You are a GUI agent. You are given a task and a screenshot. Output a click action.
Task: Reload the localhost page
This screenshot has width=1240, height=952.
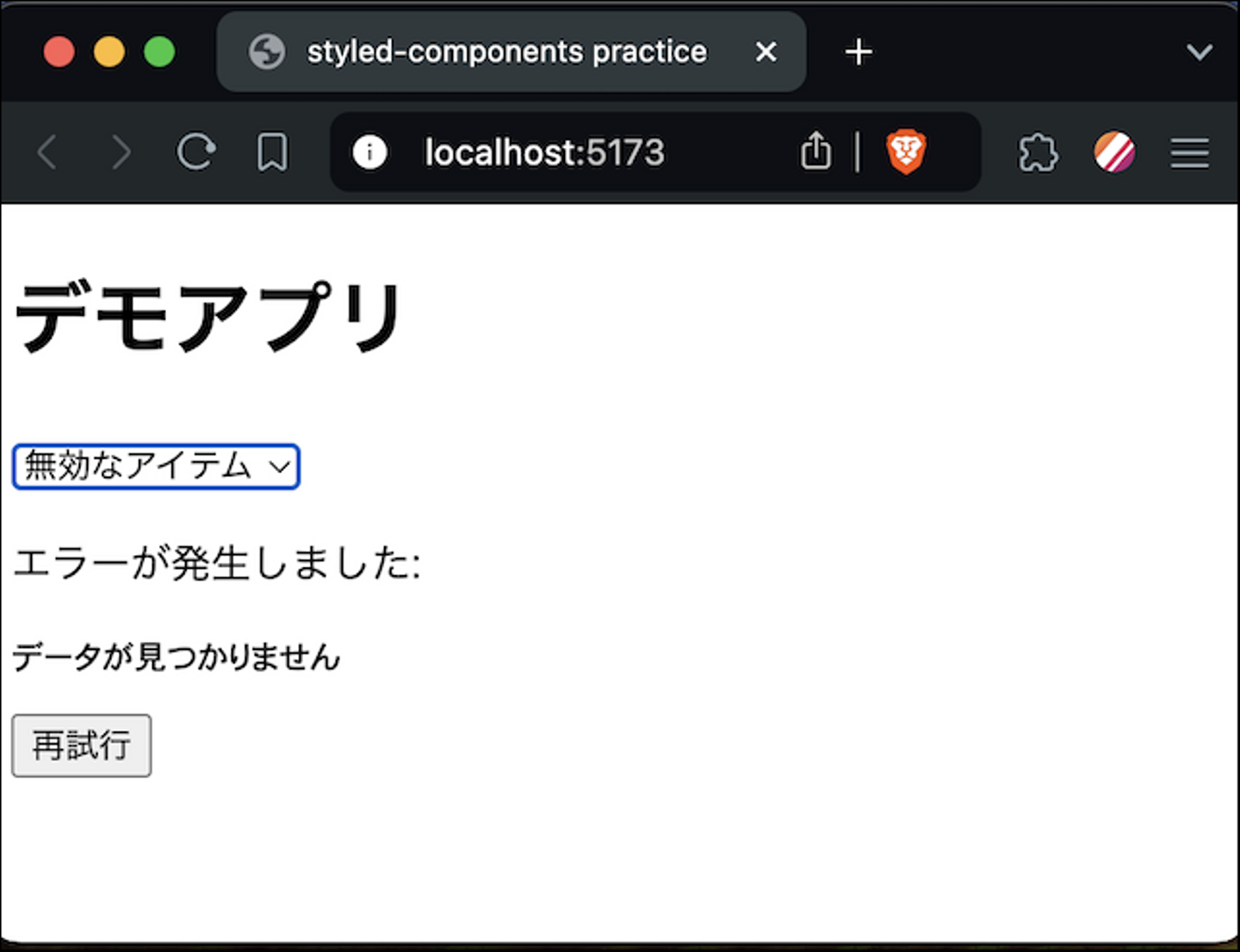click(196, 152)
